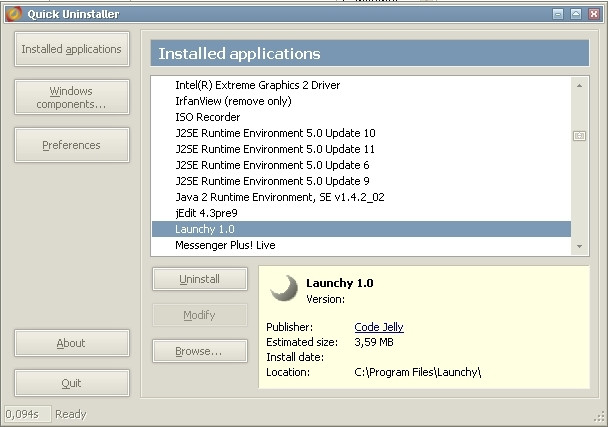The image size is (608, 427).
Task: Select J2SE Runtime Environment 5.0 Update 9
Action: (361, 181)
